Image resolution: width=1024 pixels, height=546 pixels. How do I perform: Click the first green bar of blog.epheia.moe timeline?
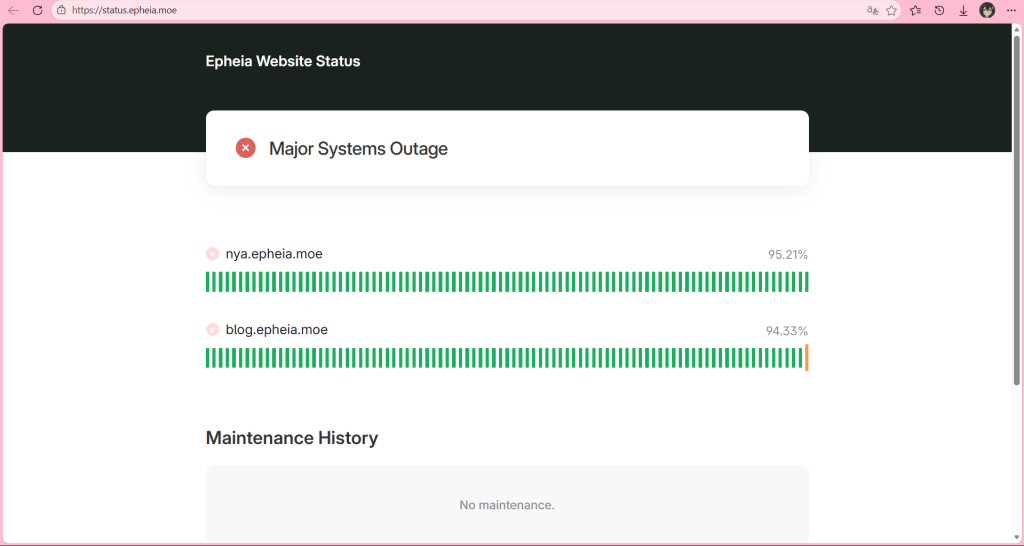[x=208, y=358]
